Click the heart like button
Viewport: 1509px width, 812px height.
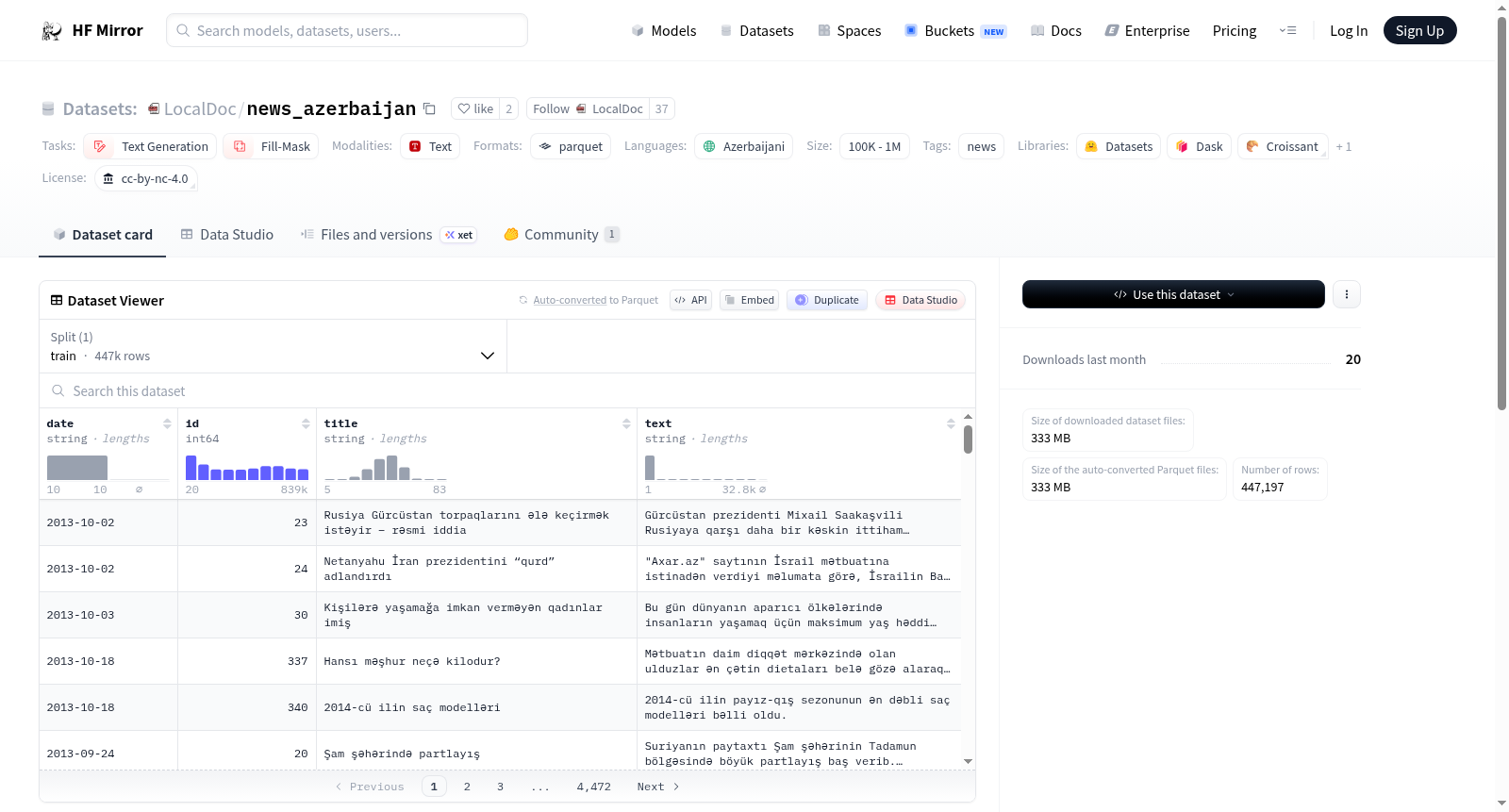(475, 108)
